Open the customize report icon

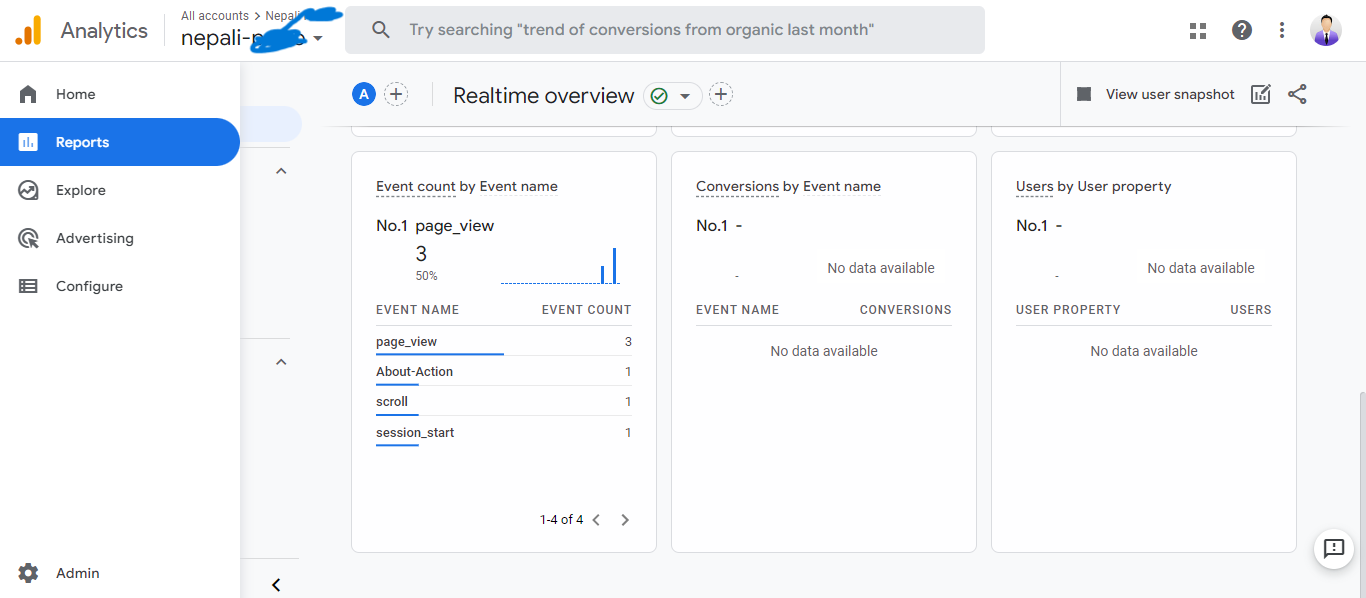coord(1260,93)
